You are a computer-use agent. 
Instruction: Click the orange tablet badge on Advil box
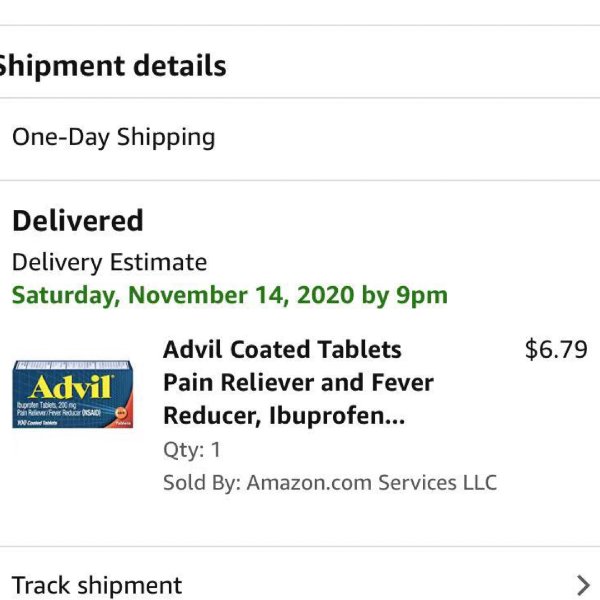click(121, 412)
